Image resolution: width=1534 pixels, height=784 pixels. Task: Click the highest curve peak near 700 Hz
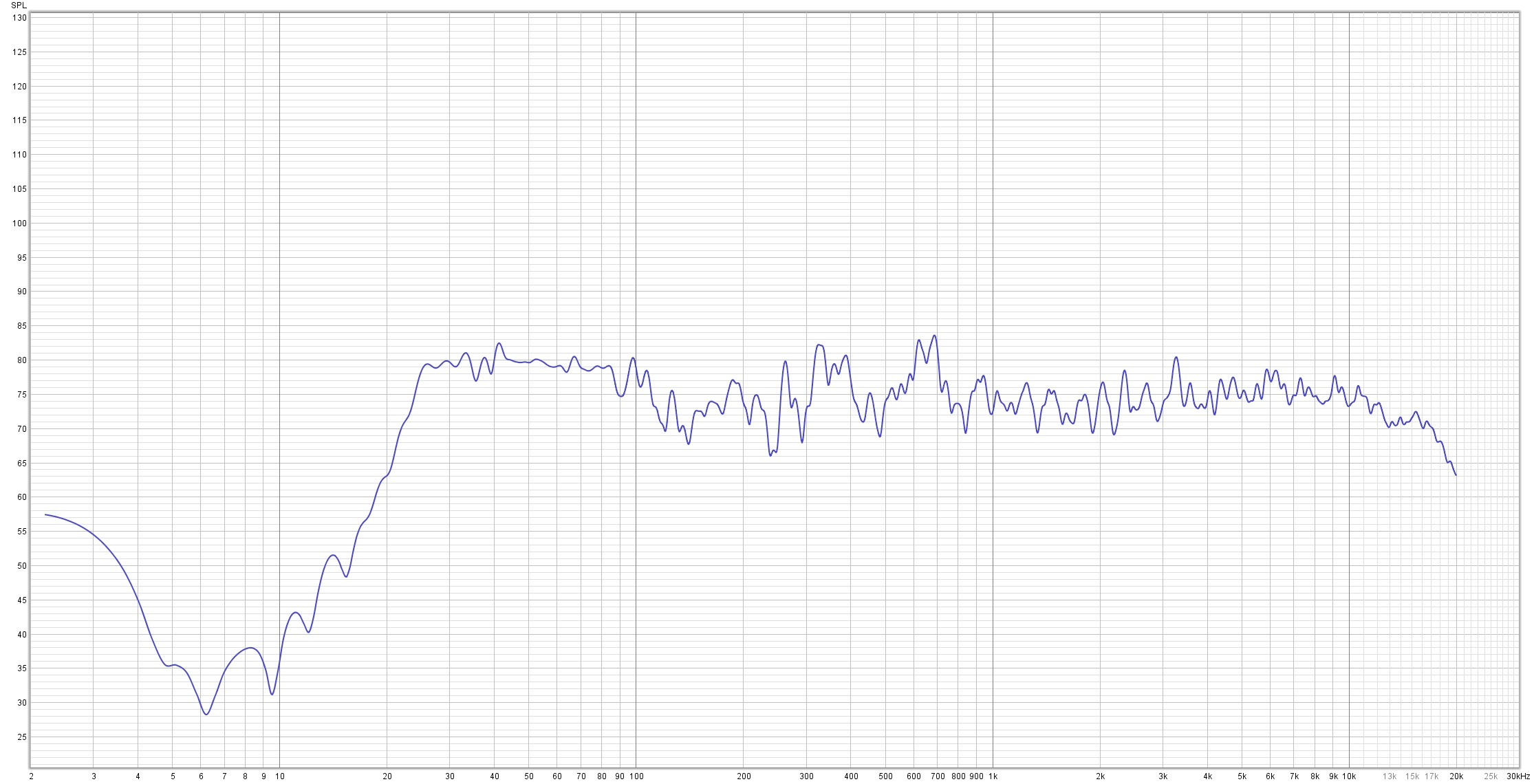pyautogui.click(x=934, y=336)
